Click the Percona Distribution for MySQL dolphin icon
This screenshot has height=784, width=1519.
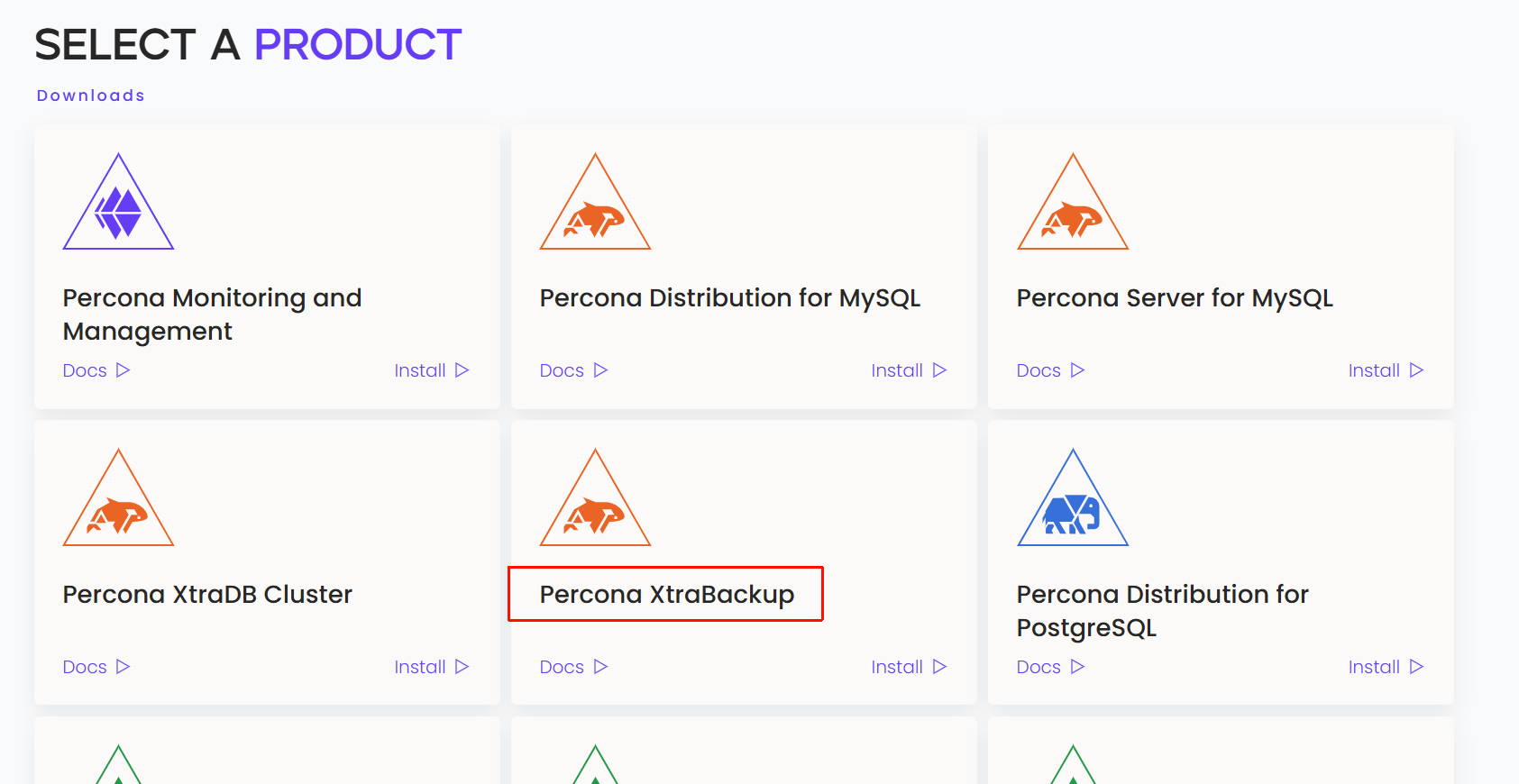pos(595,201)
